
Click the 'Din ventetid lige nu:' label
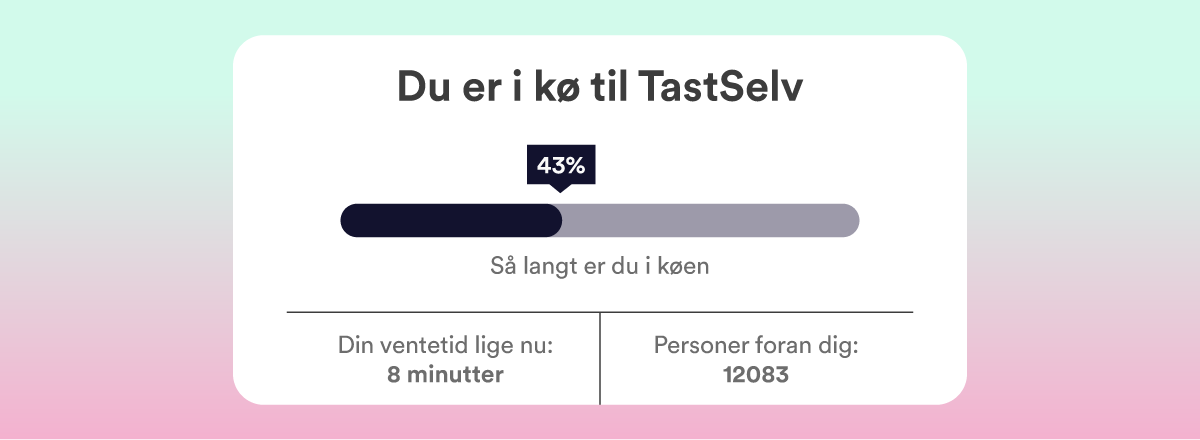[x=446, y=346]
